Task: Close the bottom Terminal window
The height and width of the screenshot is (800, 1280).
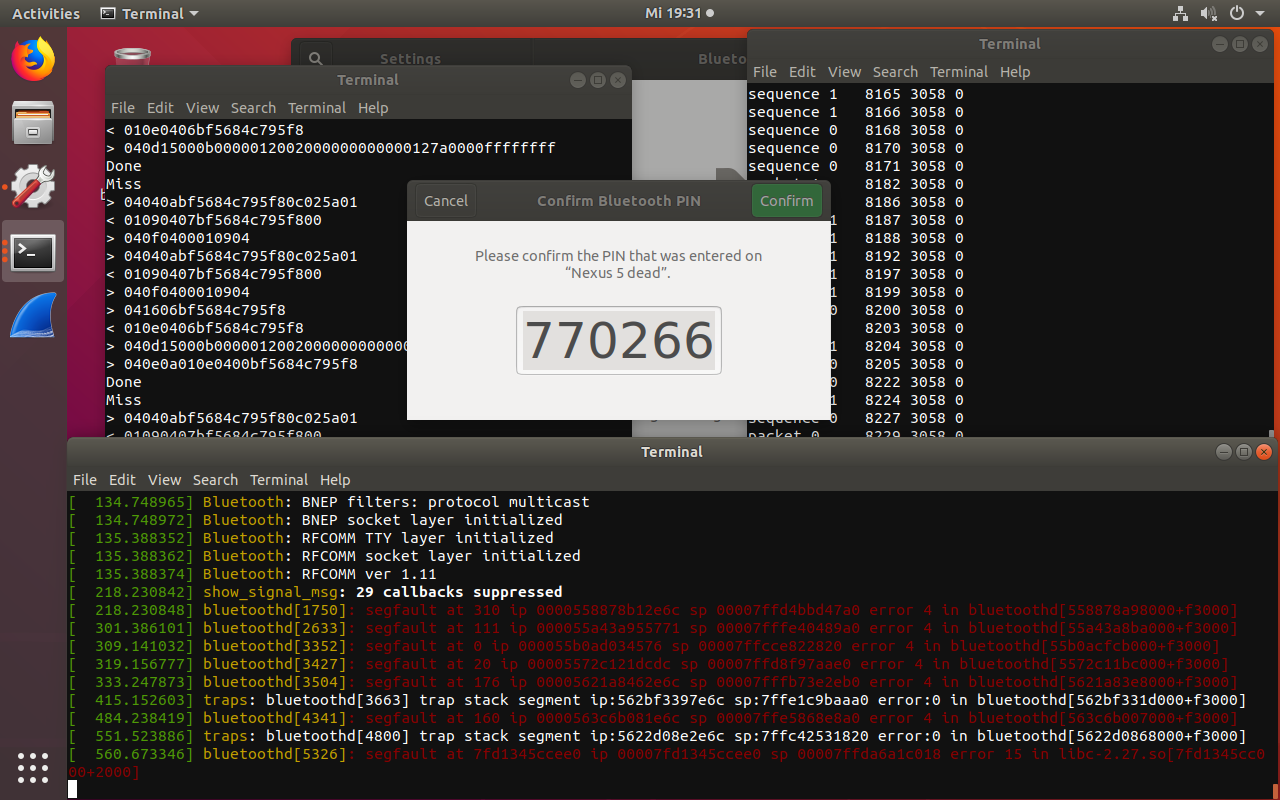Action: (1262, 452)
